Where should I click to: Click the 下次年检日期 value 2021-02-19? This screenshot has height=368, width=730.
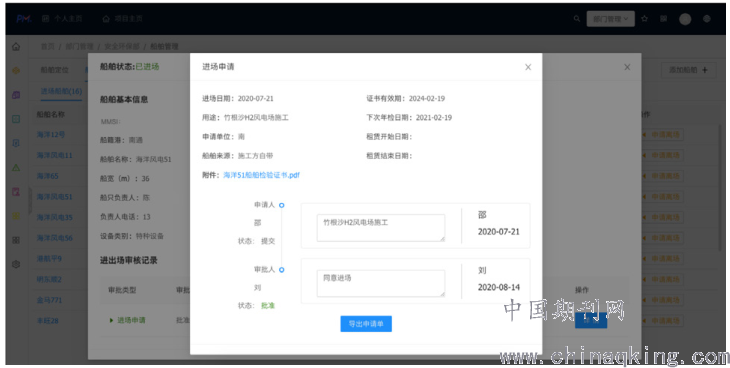tap(433, 118)
